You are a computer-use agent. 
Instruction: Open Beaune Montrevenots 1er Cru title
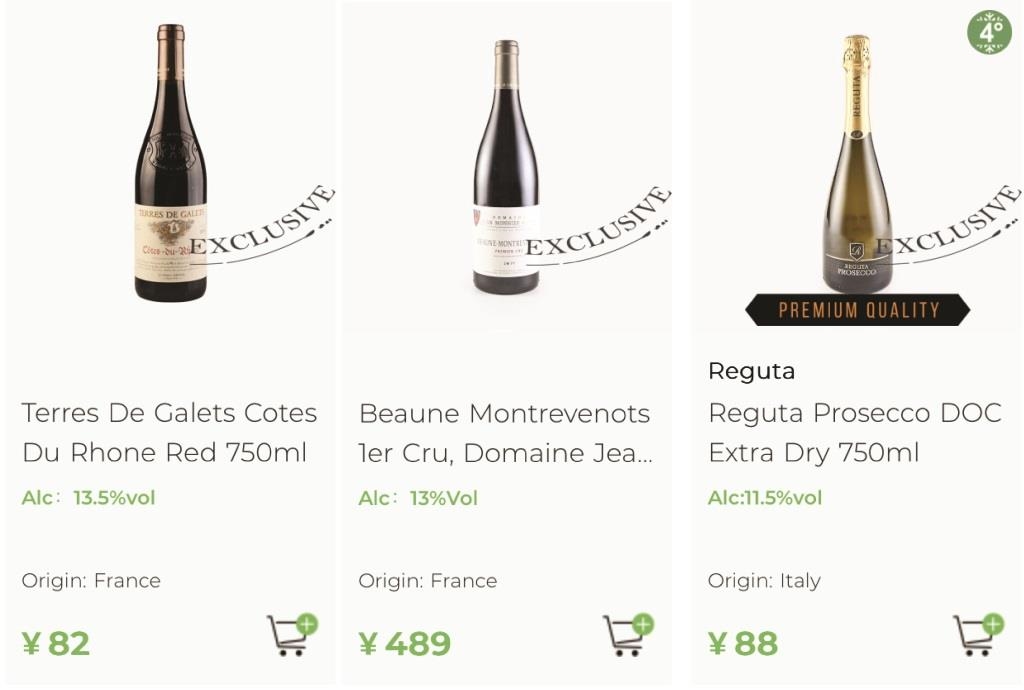(505, 433)
